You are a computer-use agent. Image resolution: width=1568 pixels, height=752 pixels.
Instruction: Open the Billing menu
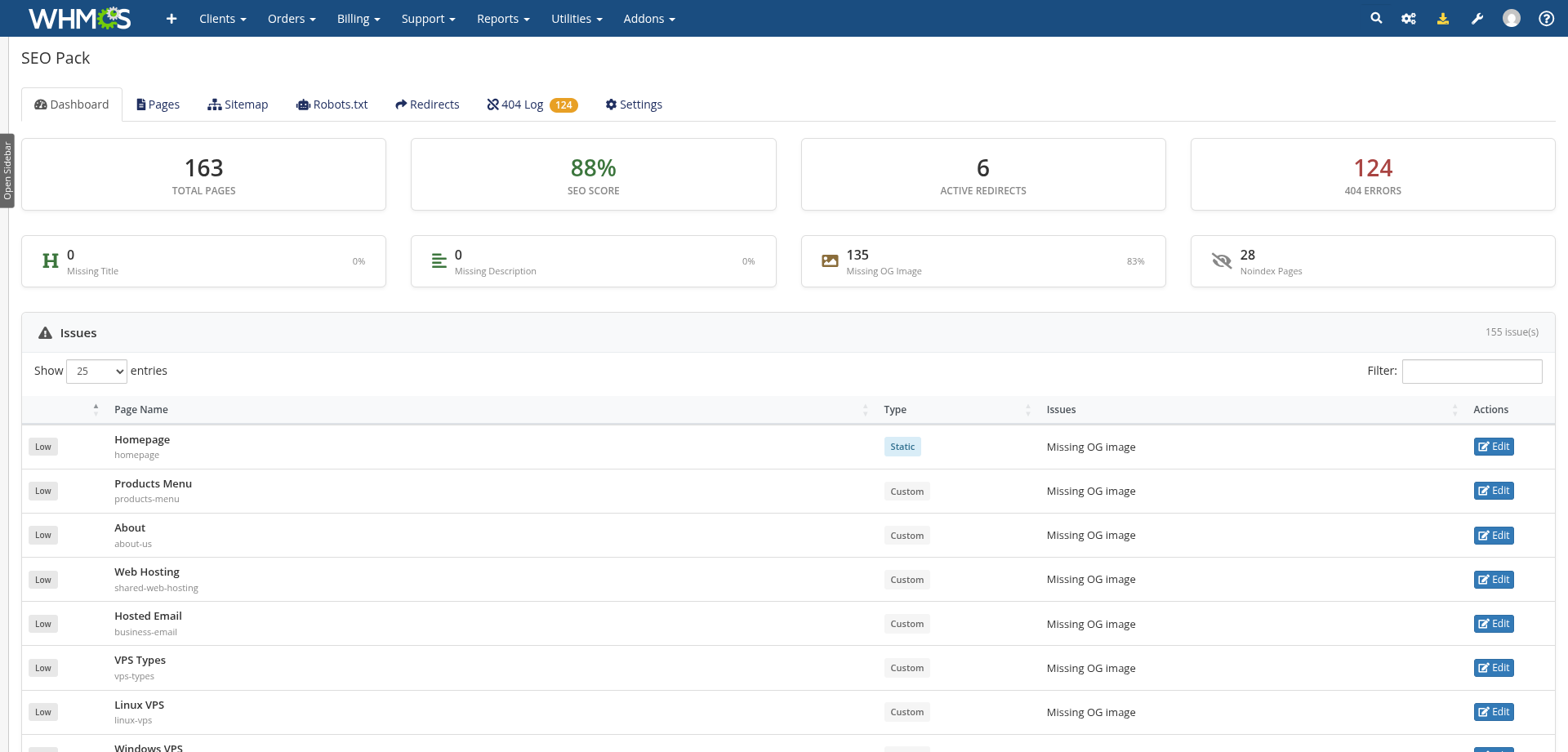[359, 18]
